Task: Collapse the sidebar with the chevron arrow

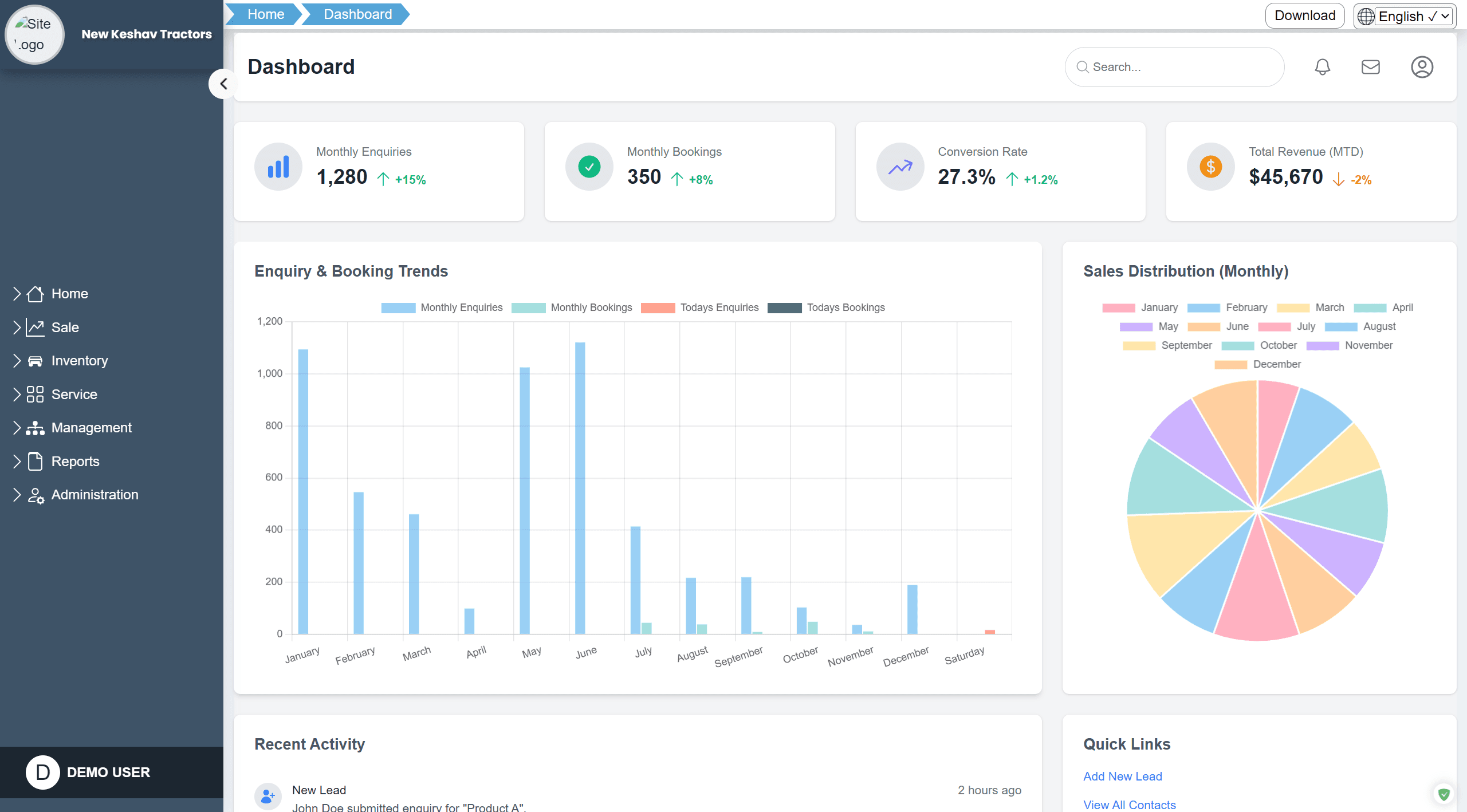Action: [x=223, y=84]
